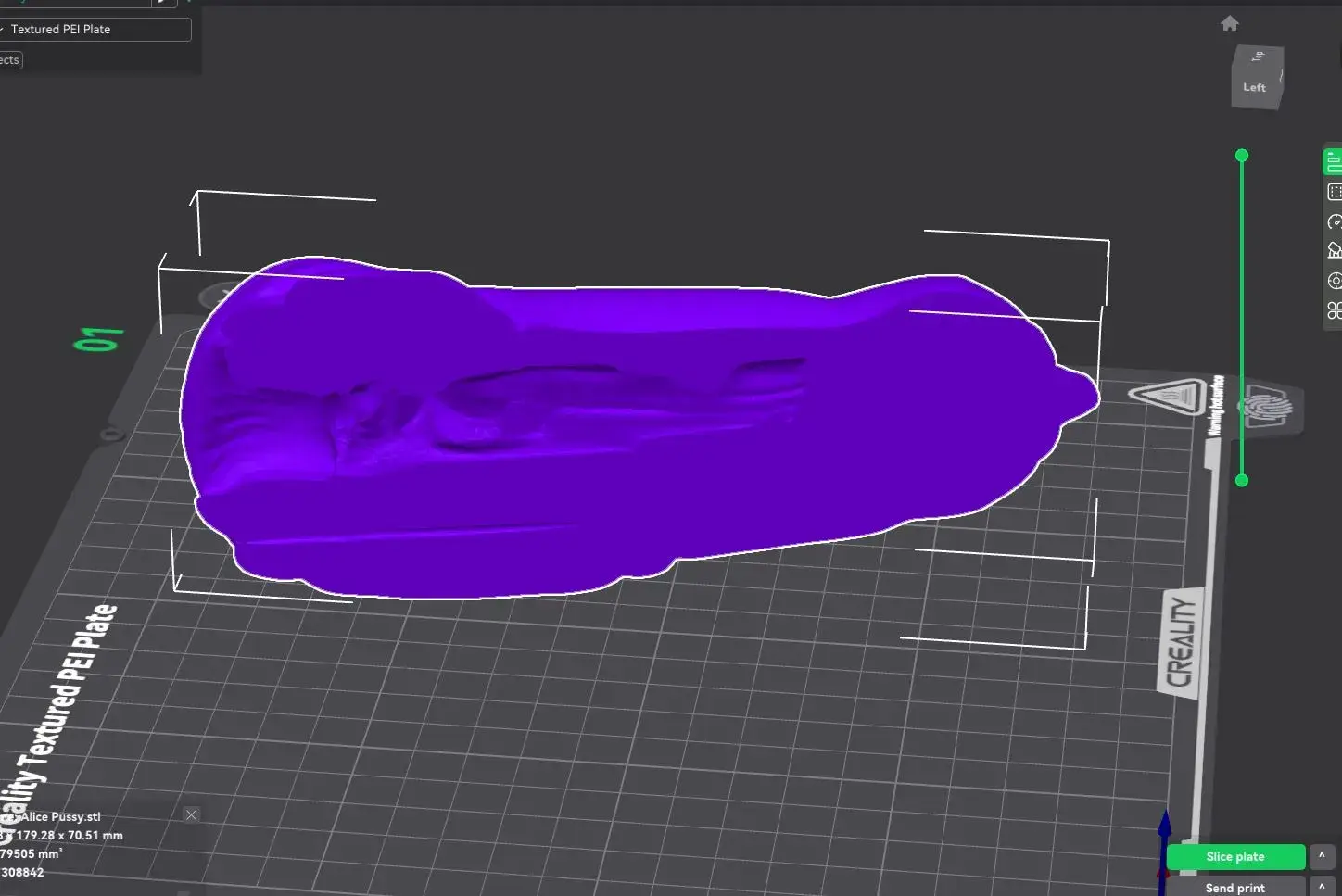This screenshot has width=1342, height=896.
Task: Click the paint bucket sidebar icon
Action: (x=1334, y=250)
